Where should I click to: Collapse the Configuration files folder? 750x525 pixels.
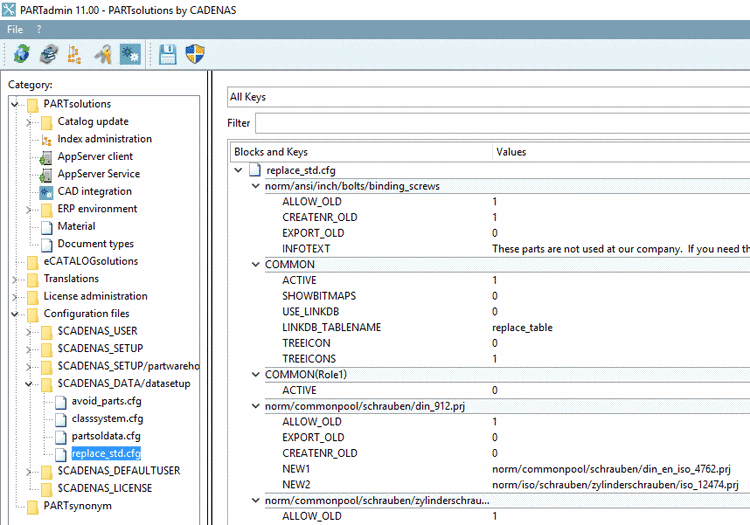tap(15, 314)
